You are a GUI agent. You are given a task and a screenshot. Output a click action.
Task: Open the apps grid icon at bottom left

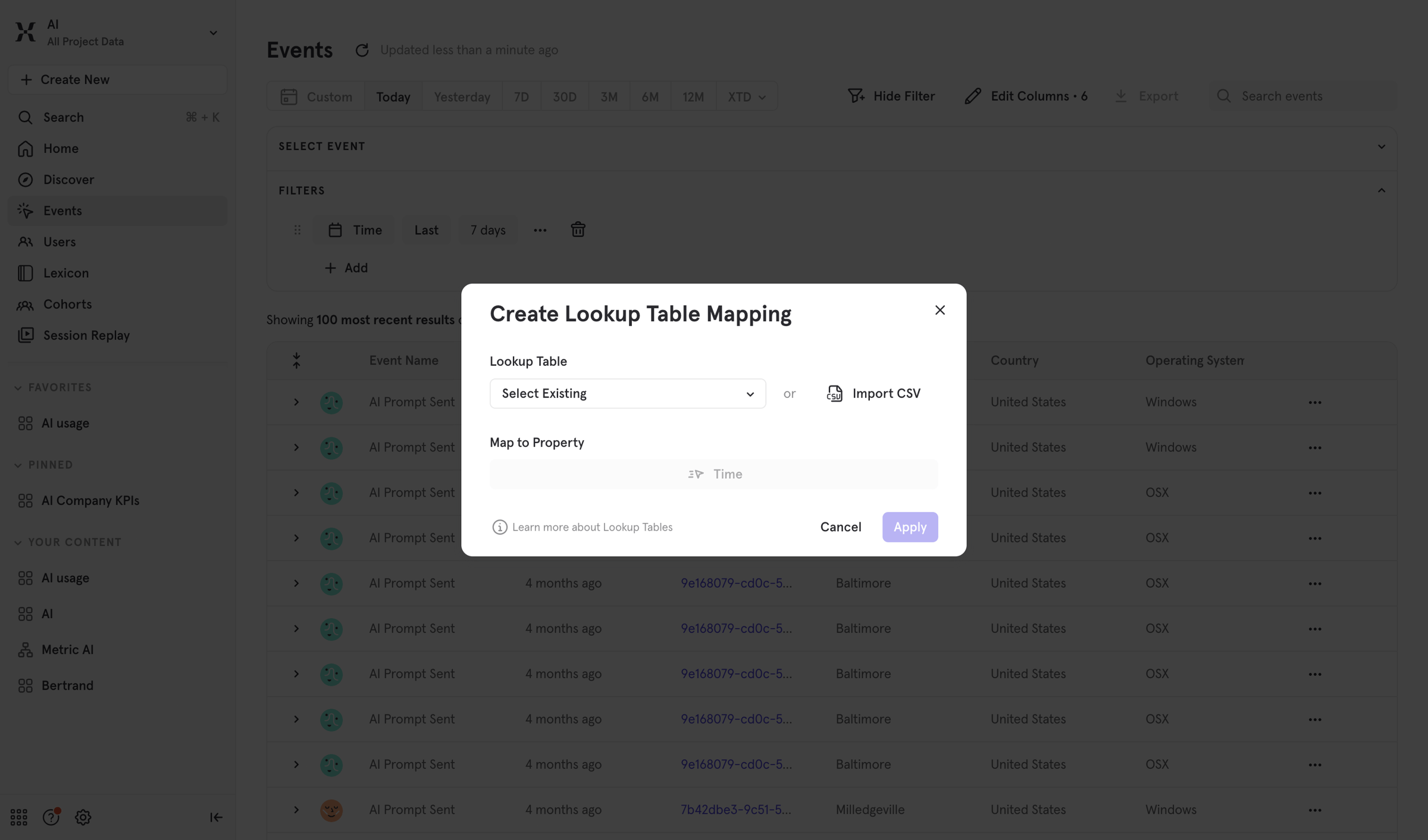click(18, 817)
